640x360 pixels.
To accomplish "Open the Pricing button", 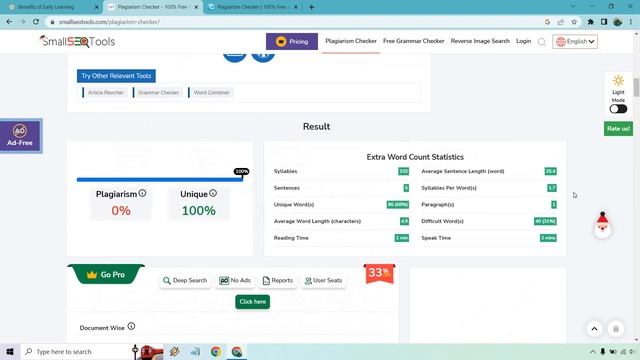I will pyautogui.click(x=292, y=41).
